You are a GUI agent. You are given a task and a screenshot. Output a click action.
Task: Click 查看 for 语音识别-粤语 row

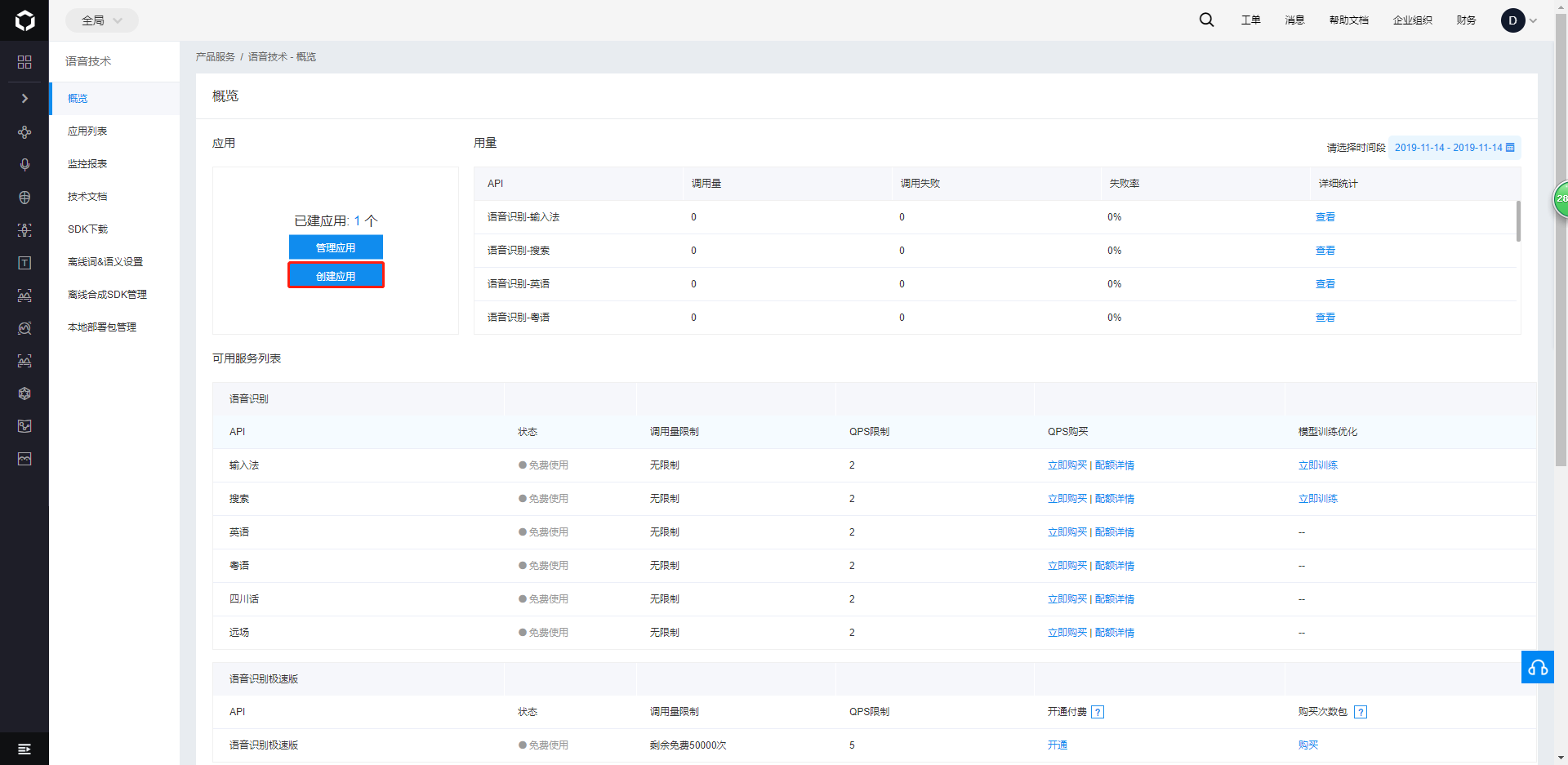click(1325, 318)
